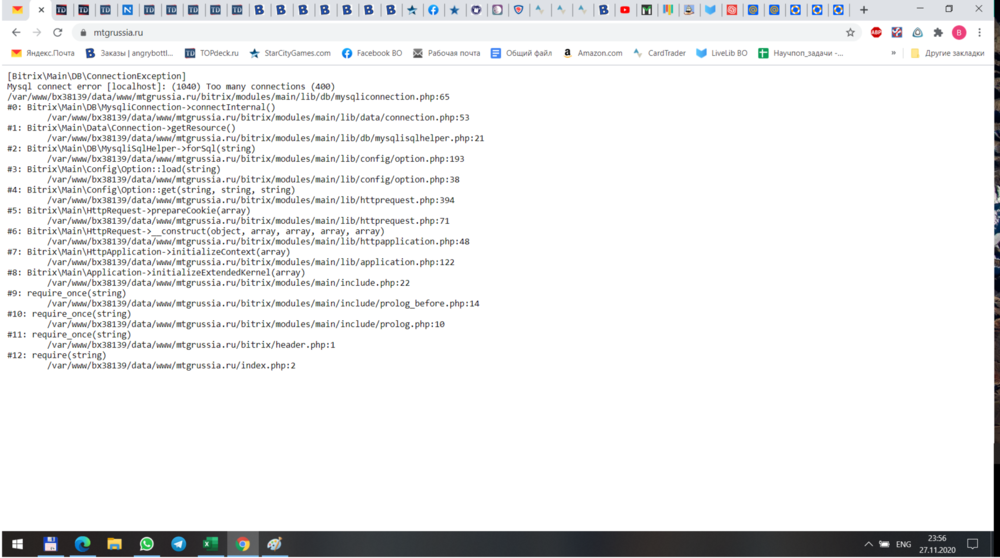Switch to the green M icon tab
This screenshot has width=1000, height=558.
pyautogui.click(x=646, y=10)
